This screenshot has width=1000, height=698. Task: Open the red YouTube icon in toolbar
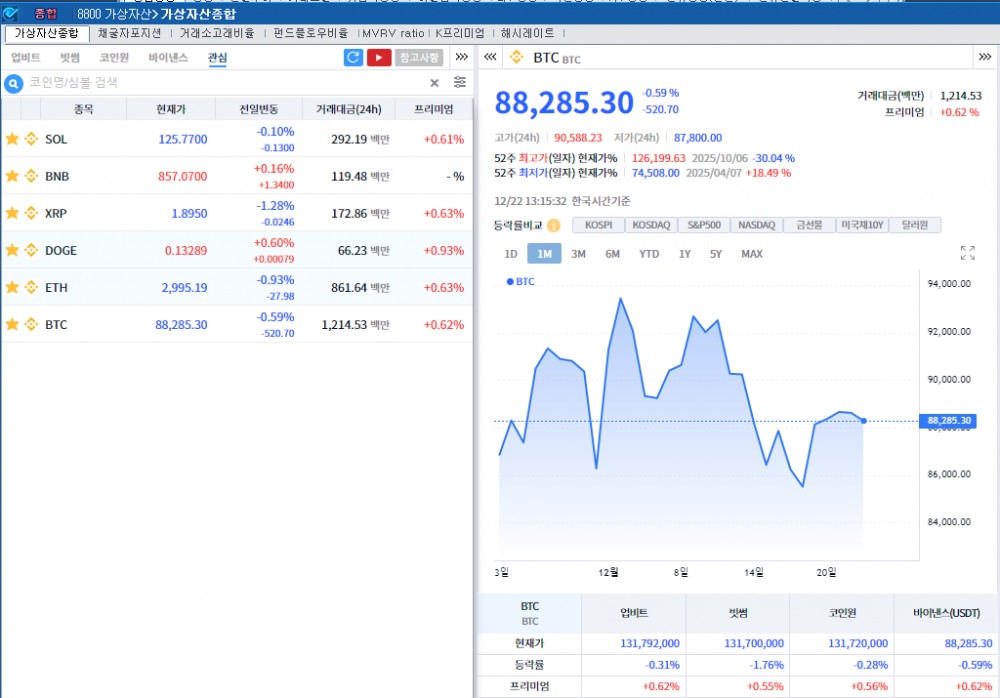tap(380, 58)
